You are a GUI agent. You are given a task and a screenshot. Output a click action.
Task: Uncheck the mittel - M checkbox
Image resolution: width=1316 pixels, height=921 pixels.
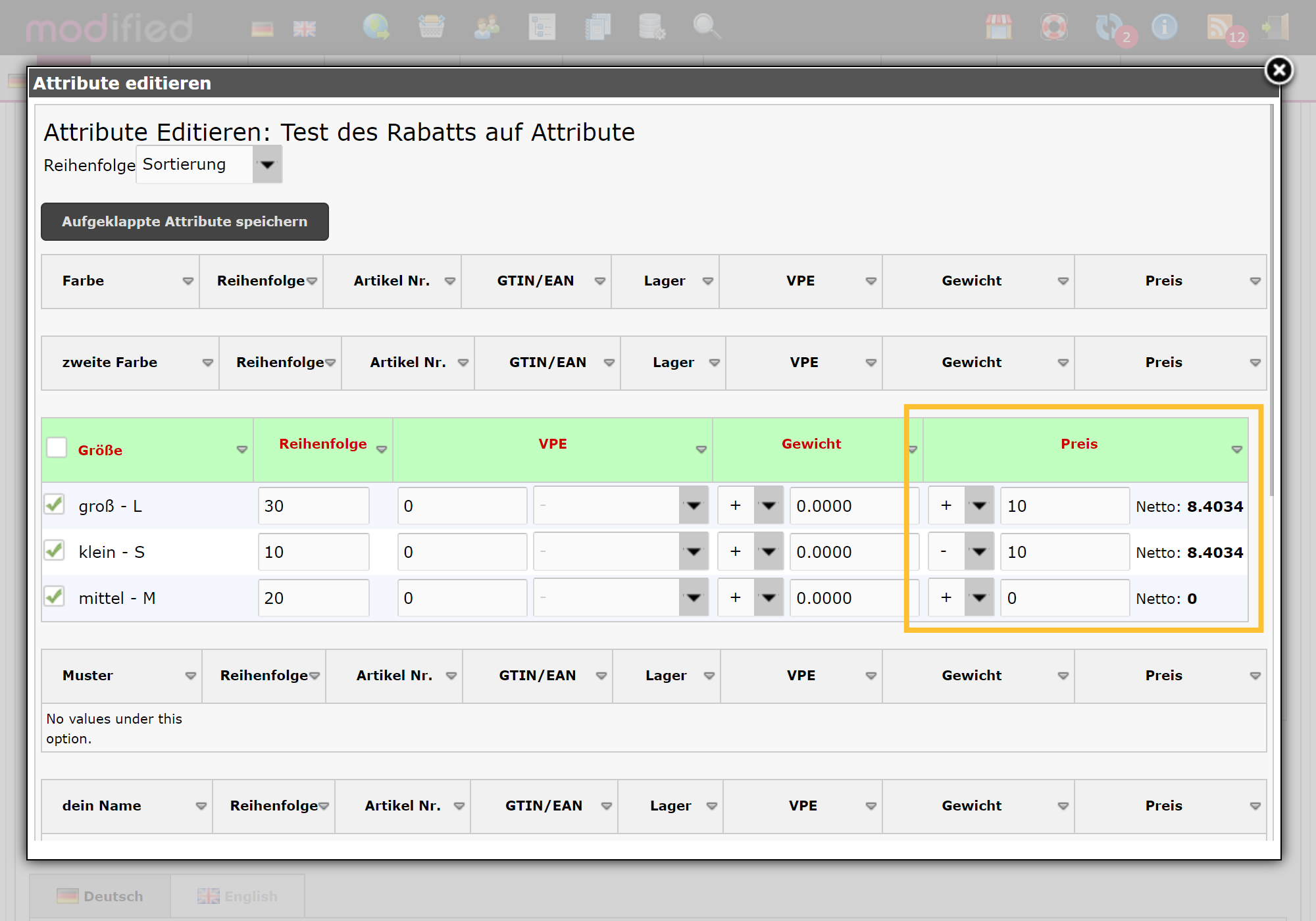click(55, 597)
